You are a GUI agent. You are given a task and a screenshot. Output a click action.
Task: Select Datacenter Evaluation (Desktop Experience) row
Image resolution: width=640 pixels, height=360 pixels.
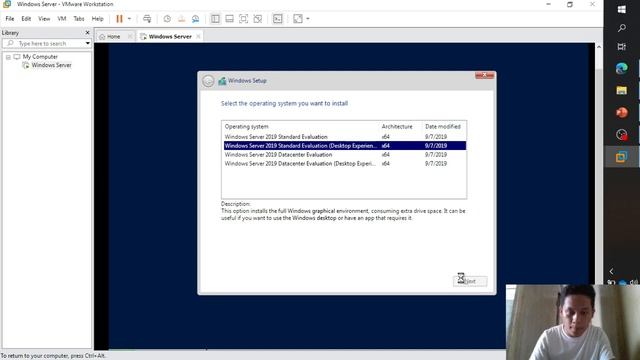[345, 164]
